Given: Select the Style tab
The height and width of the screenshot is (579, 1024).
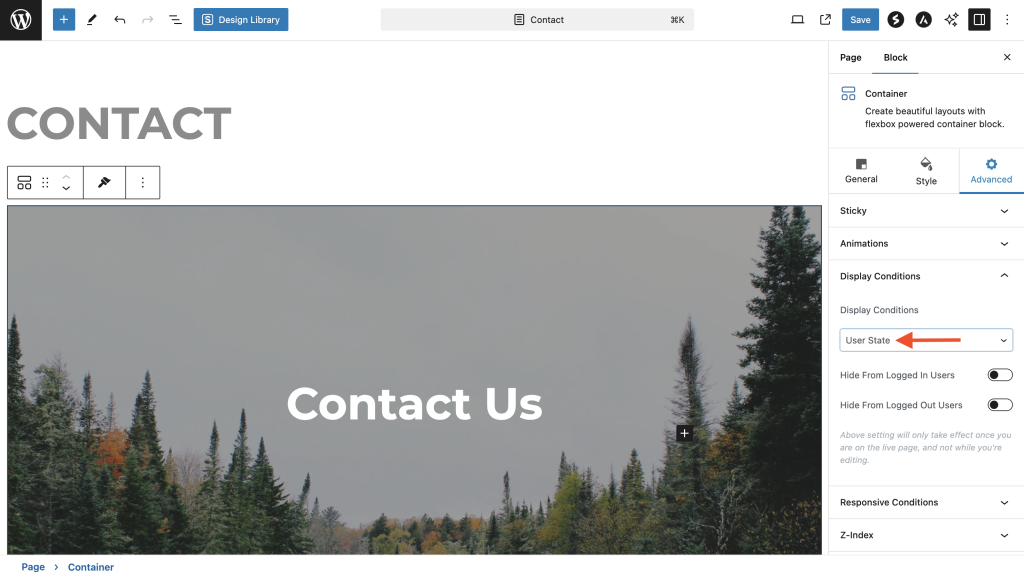Looking at the screenshot, I should click(x=926, y=172).
